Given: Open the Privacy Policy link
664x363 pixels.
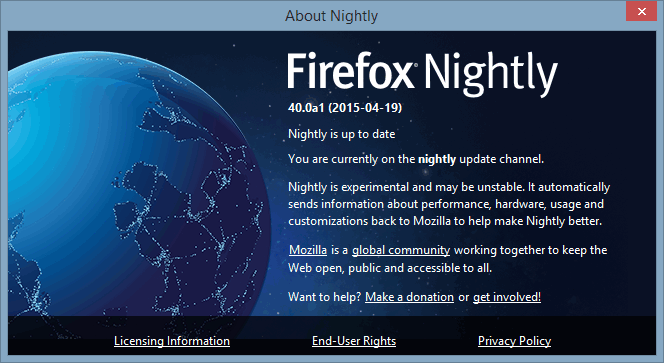Looking at the screenshot, I should [x=515, y=341].
